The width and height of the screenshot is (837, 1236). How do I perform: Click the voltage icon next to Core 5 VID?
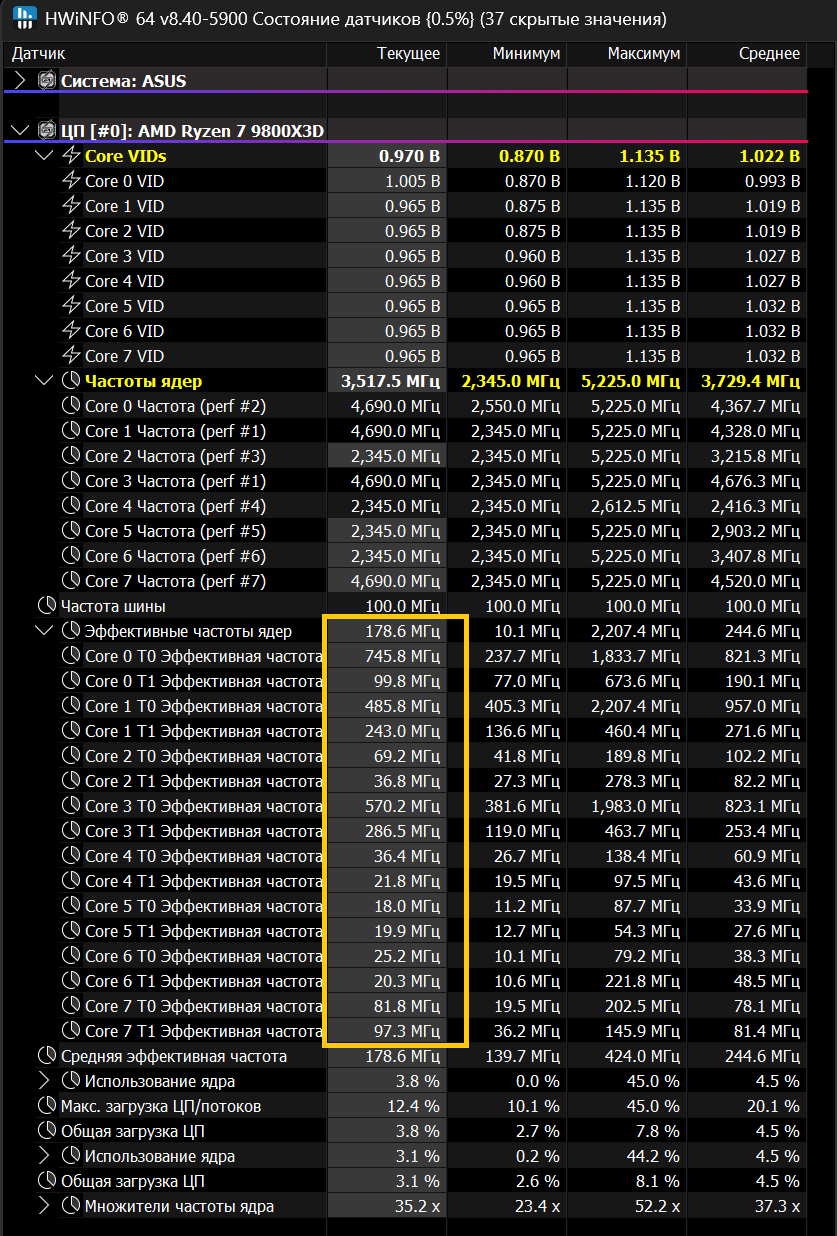[71, 305]
